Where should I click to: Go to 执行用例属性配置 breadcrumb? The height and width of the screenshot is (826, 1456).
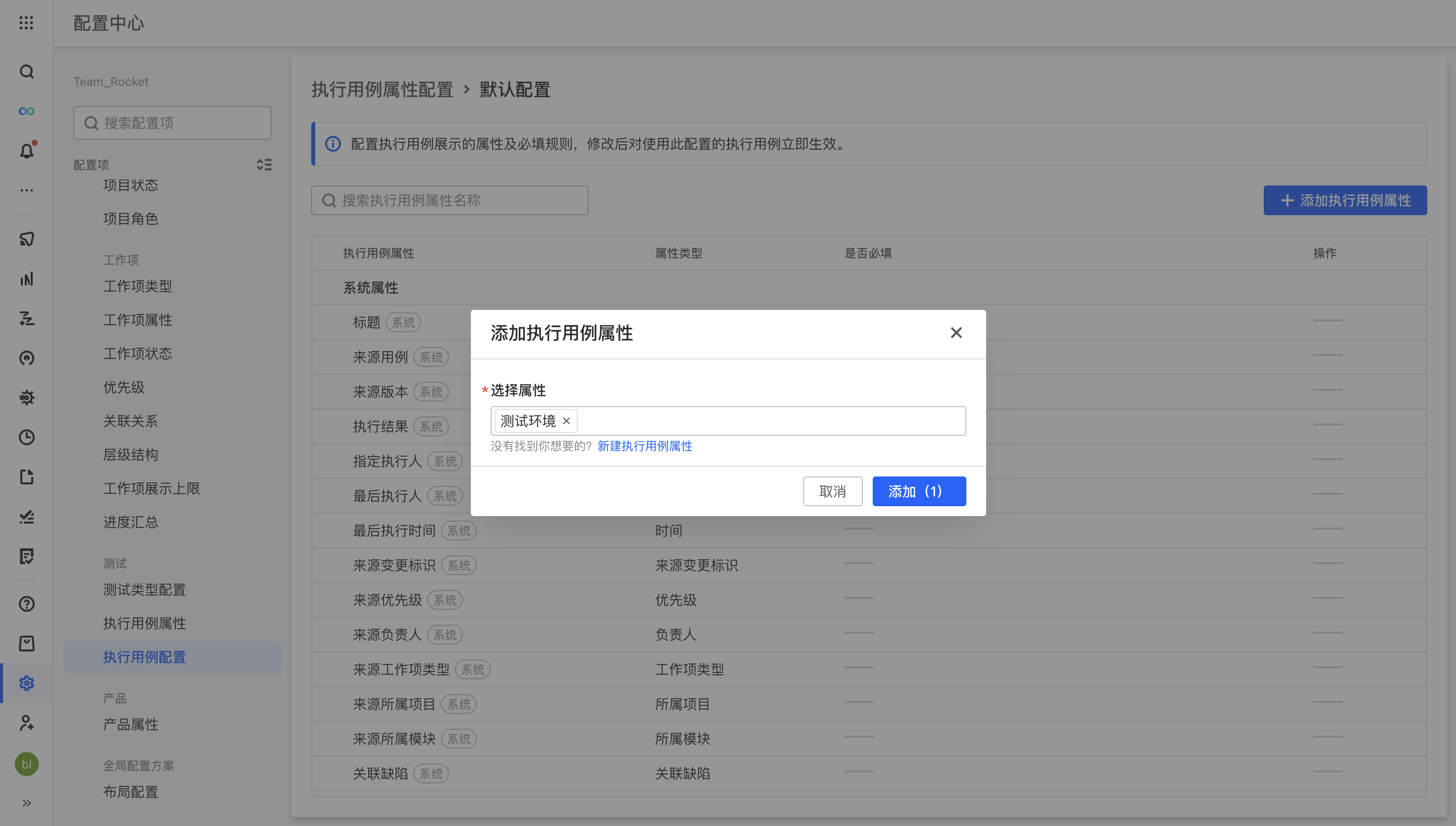click(x=382, y=90)
